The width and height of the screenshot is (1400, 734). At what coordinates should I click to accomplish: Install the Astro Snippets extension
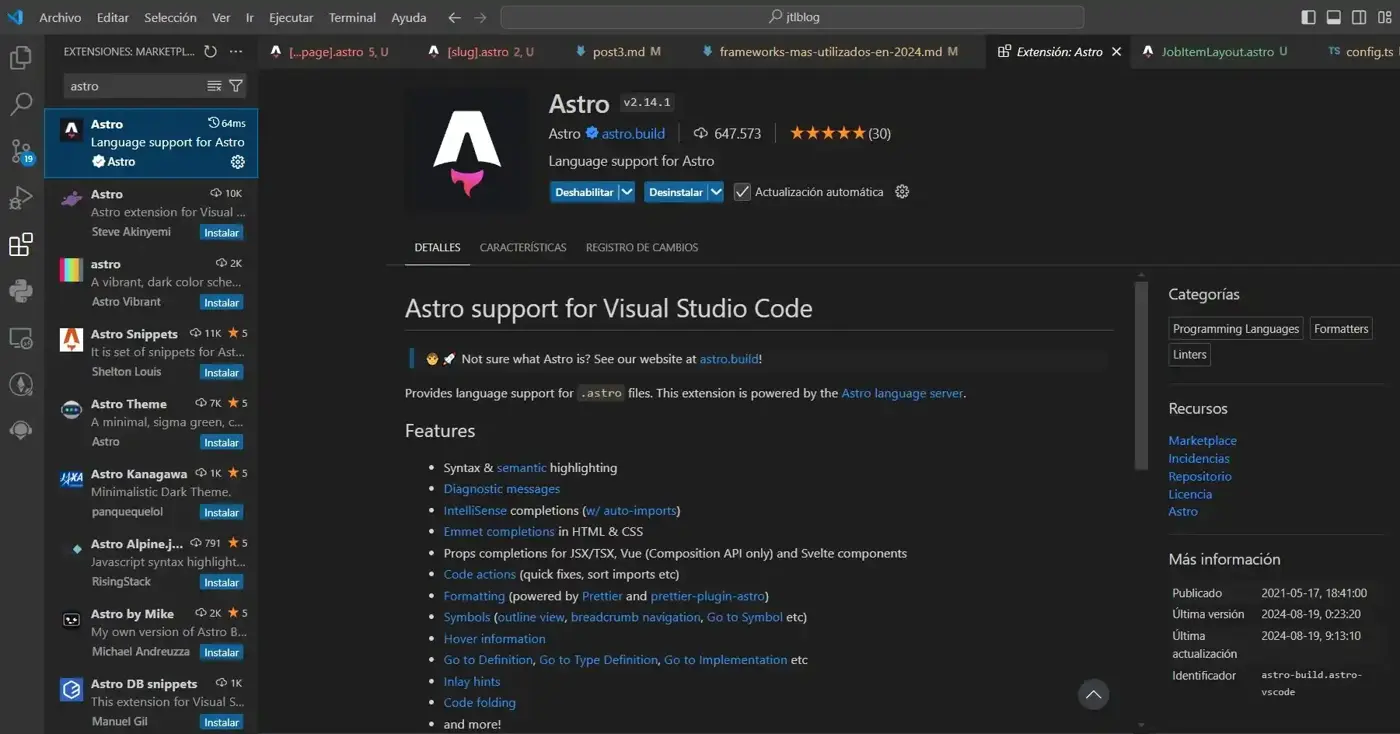click(222, 373)
